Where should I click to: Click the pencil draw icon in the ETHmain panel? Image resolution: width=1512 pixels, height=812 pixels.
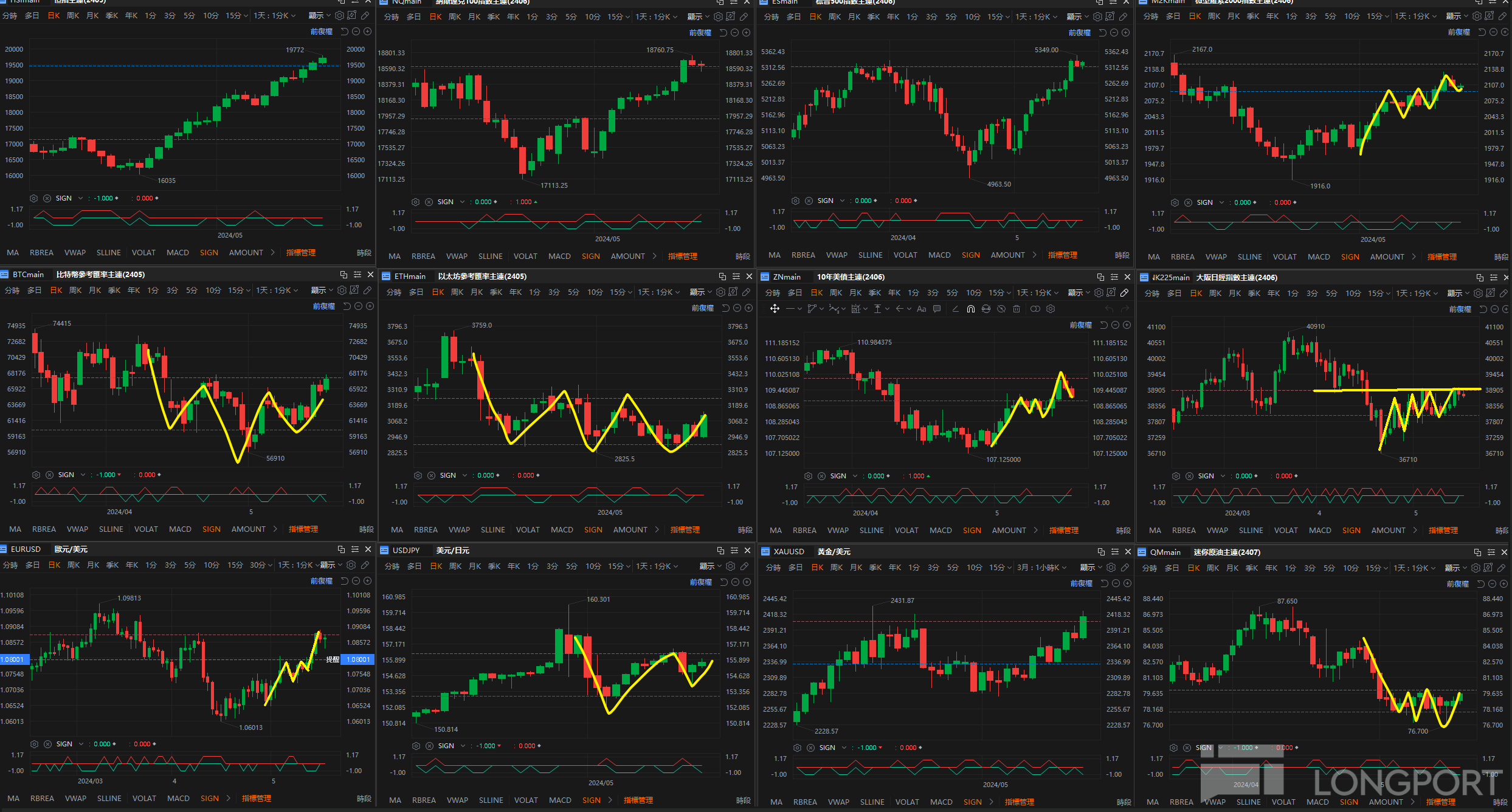(747, 292)
